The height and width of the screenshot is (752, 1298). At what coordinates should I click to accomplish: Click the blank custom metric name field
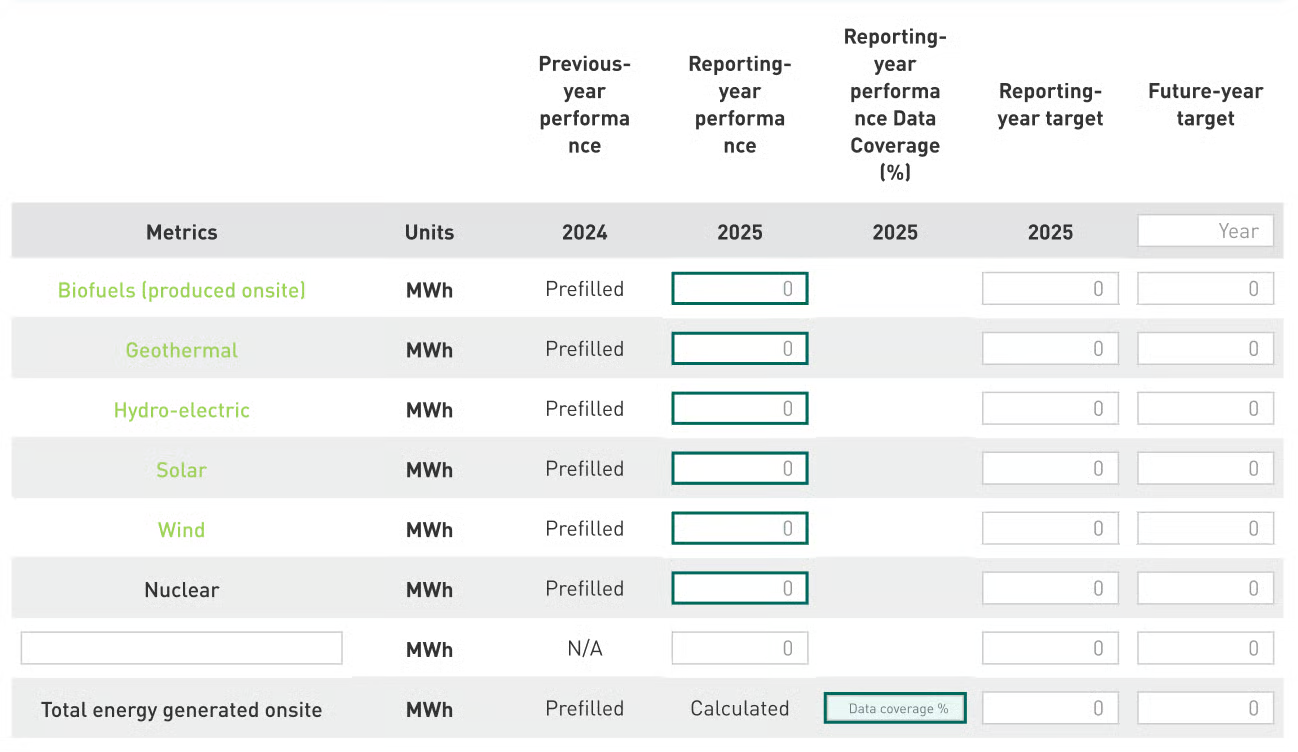[181, 648]
